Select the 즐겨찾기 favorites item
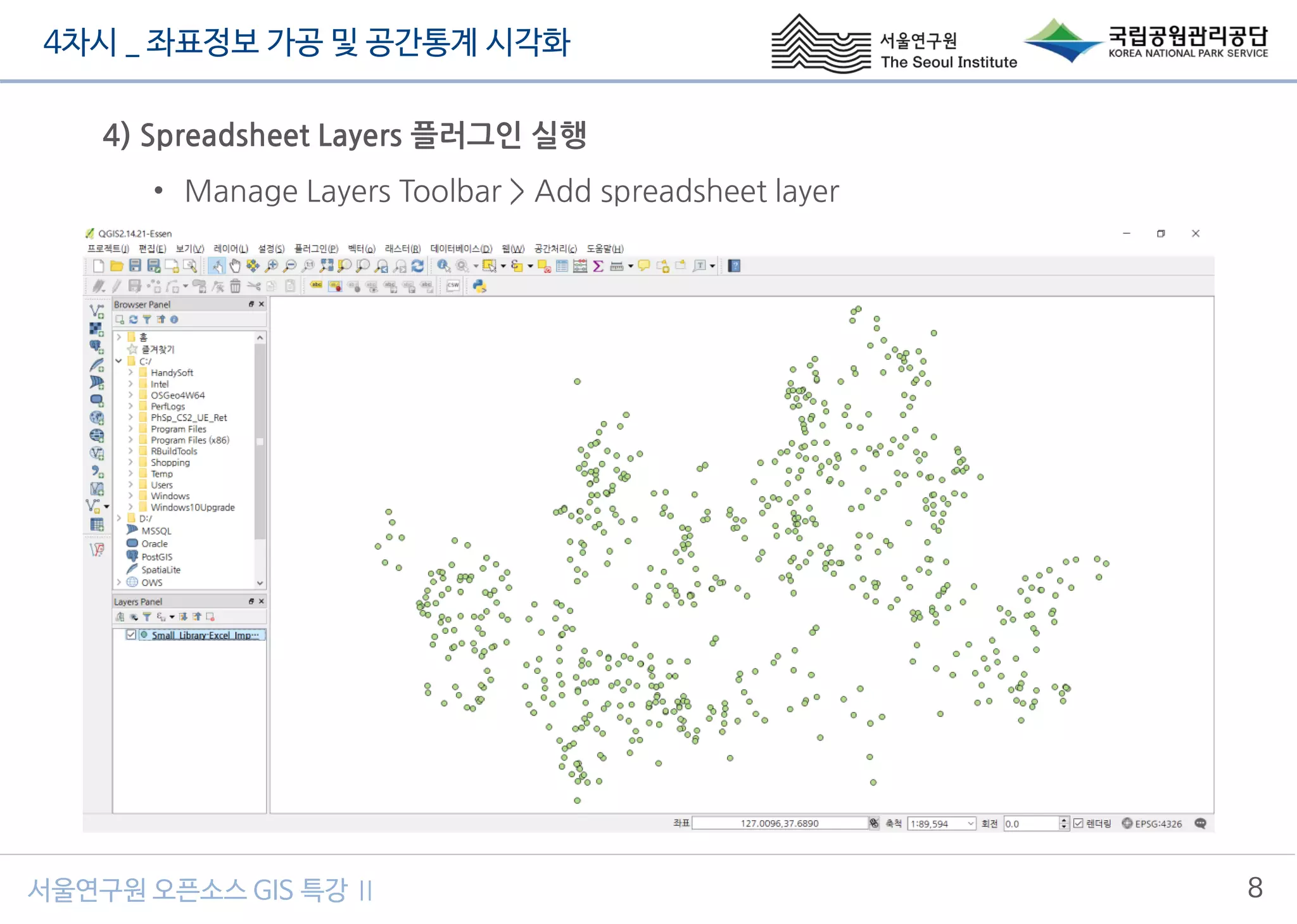This screenshot has height=924, width=1297. pyautogui.click(x=157, y=349)
